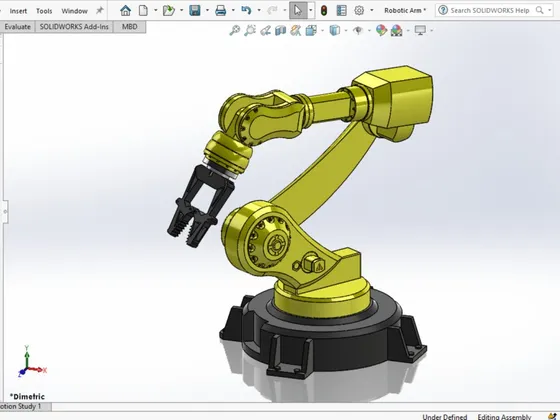Open the Insert menu

(18, 11)
